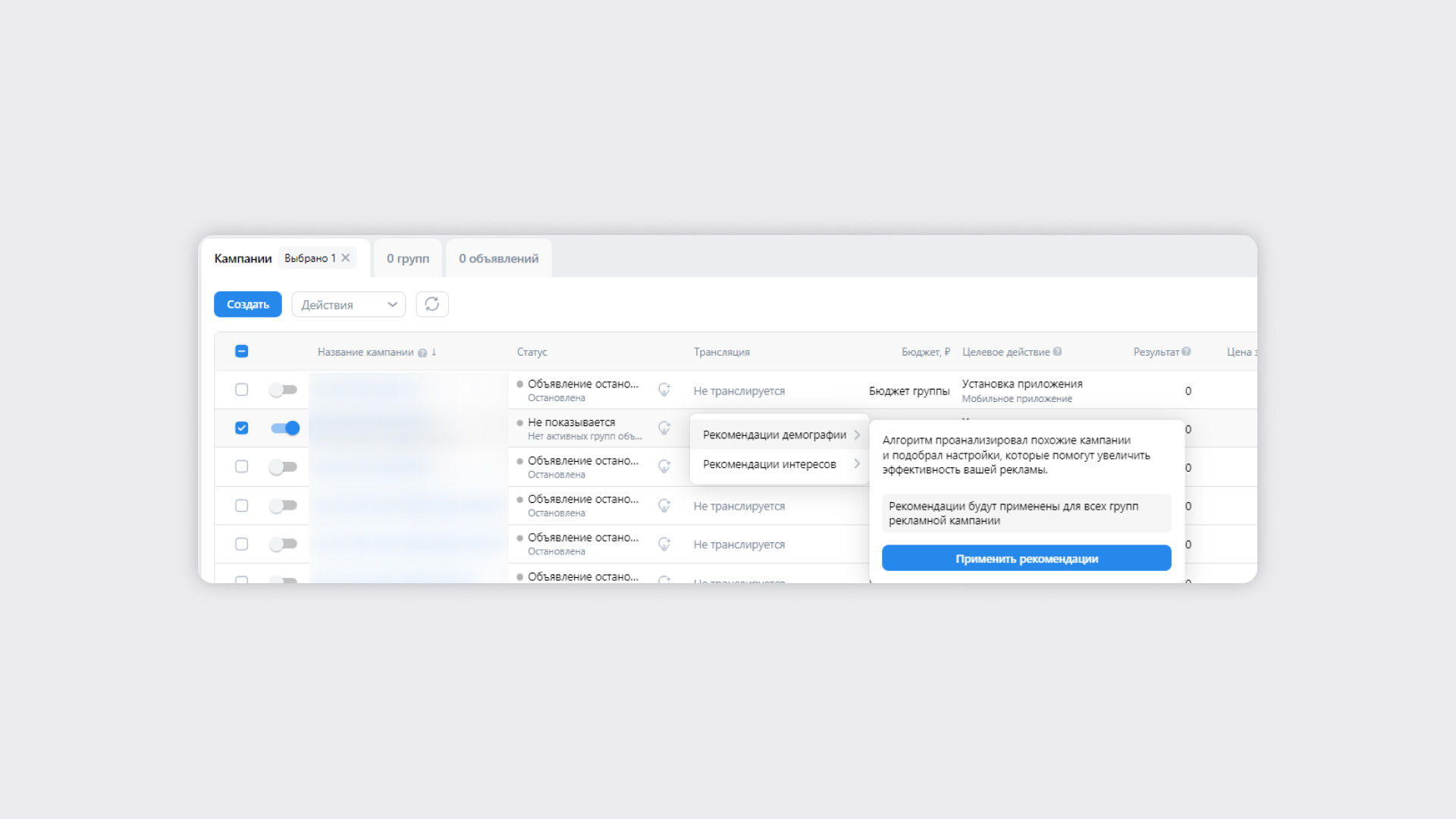1456x819 pixels.
Task: Click the help icon beside Целевое действие
Action: click(1057, 352)
